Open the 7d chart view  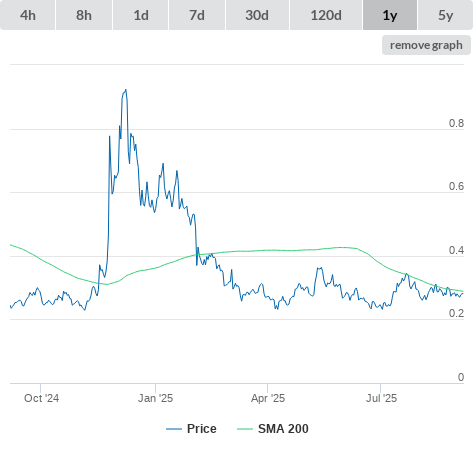[x=197, y=15]
